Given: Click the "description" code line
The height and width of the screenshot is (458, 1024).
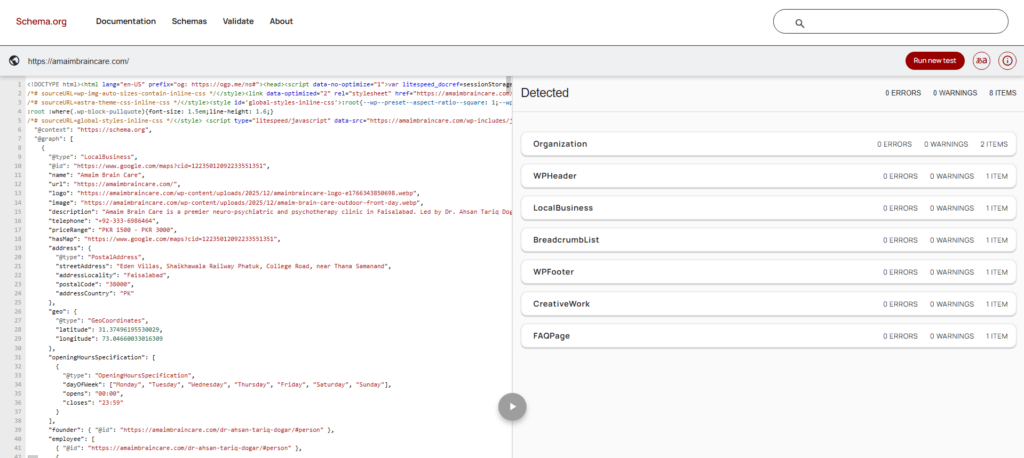Looking at the screenshot, I should [x=279, y=212].
